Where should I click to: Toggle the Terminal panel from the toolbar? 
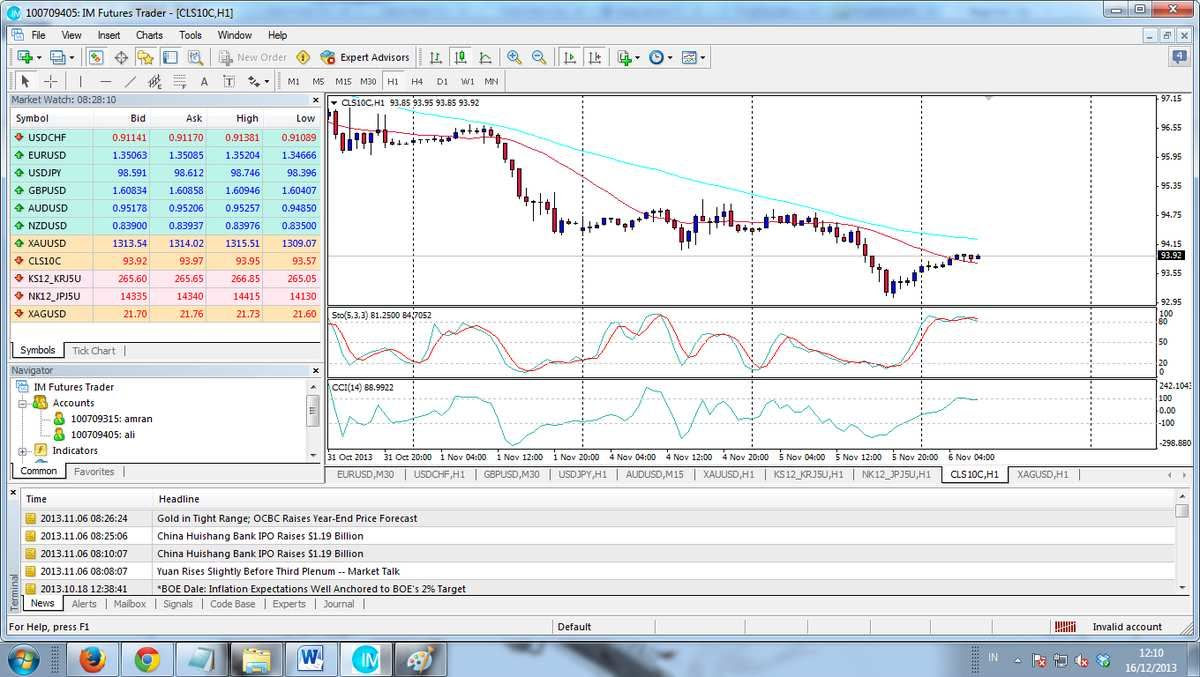pyautogui.click(x=170, y=57)
